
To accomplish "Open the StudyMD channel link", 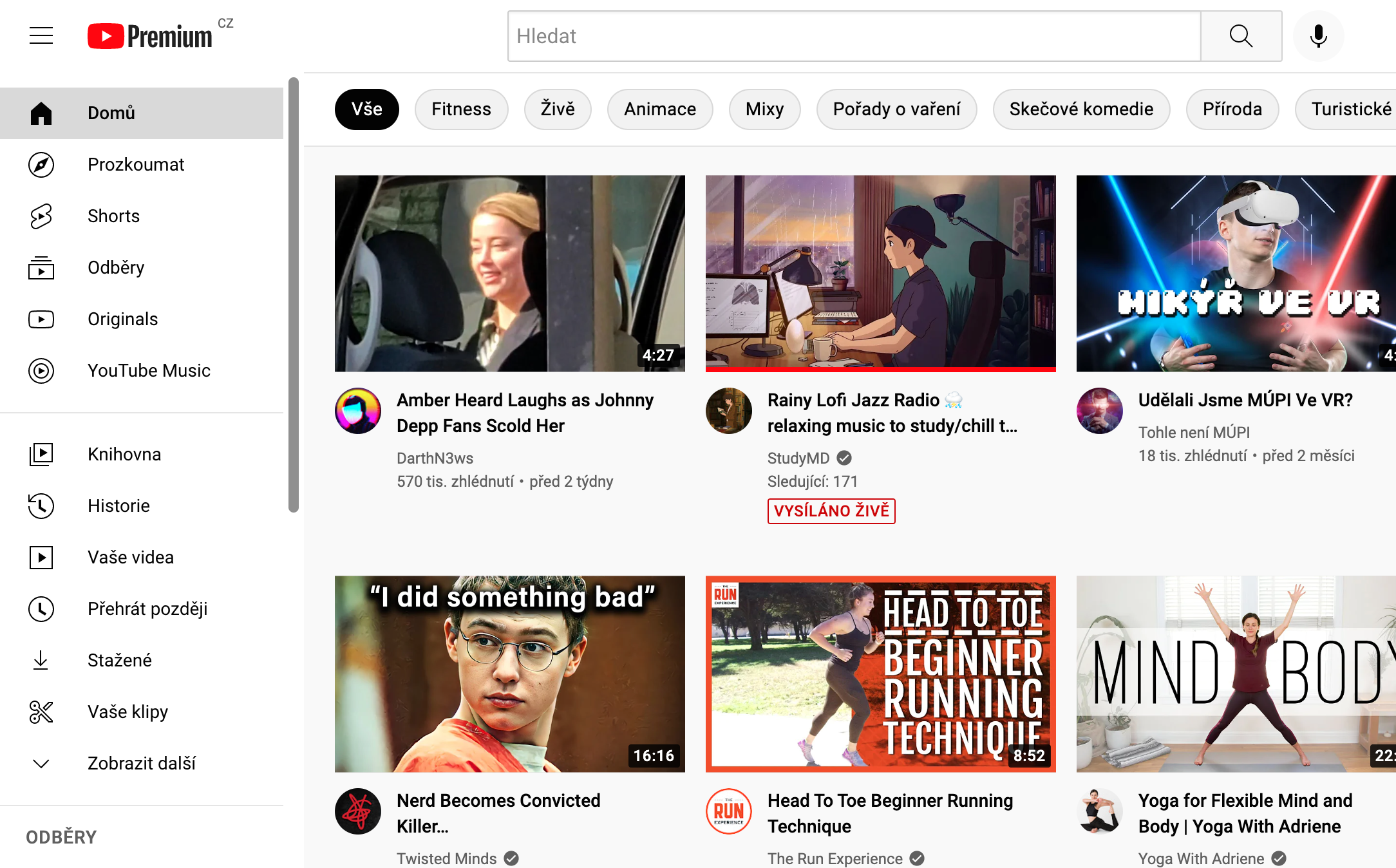I will 798,458.
